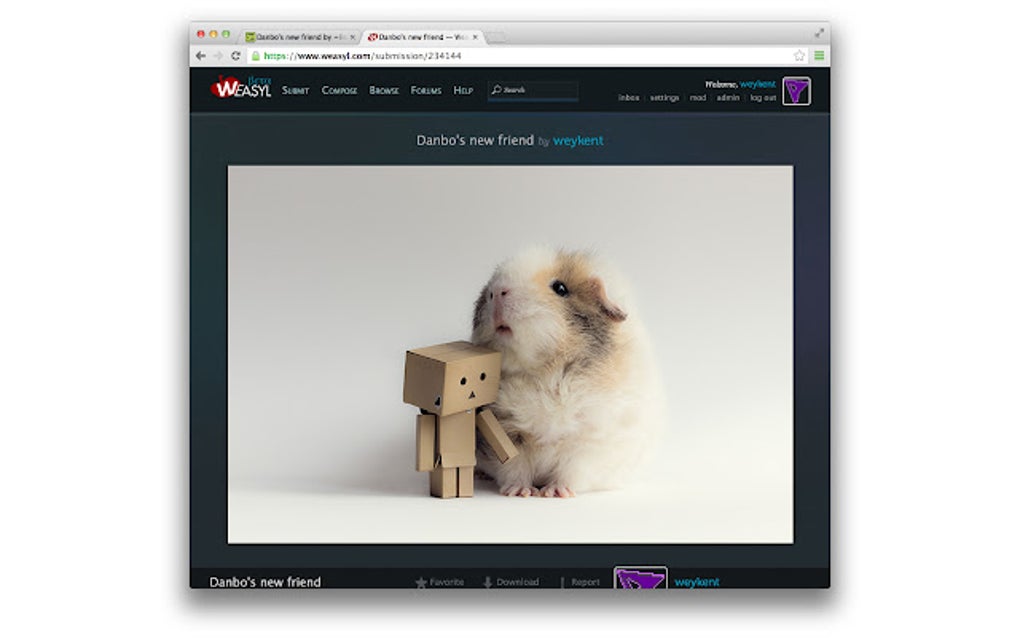Click the purple avatar near the bottom
The height and width of the screenshot is (638, 1020).
(x=640, y=578)
